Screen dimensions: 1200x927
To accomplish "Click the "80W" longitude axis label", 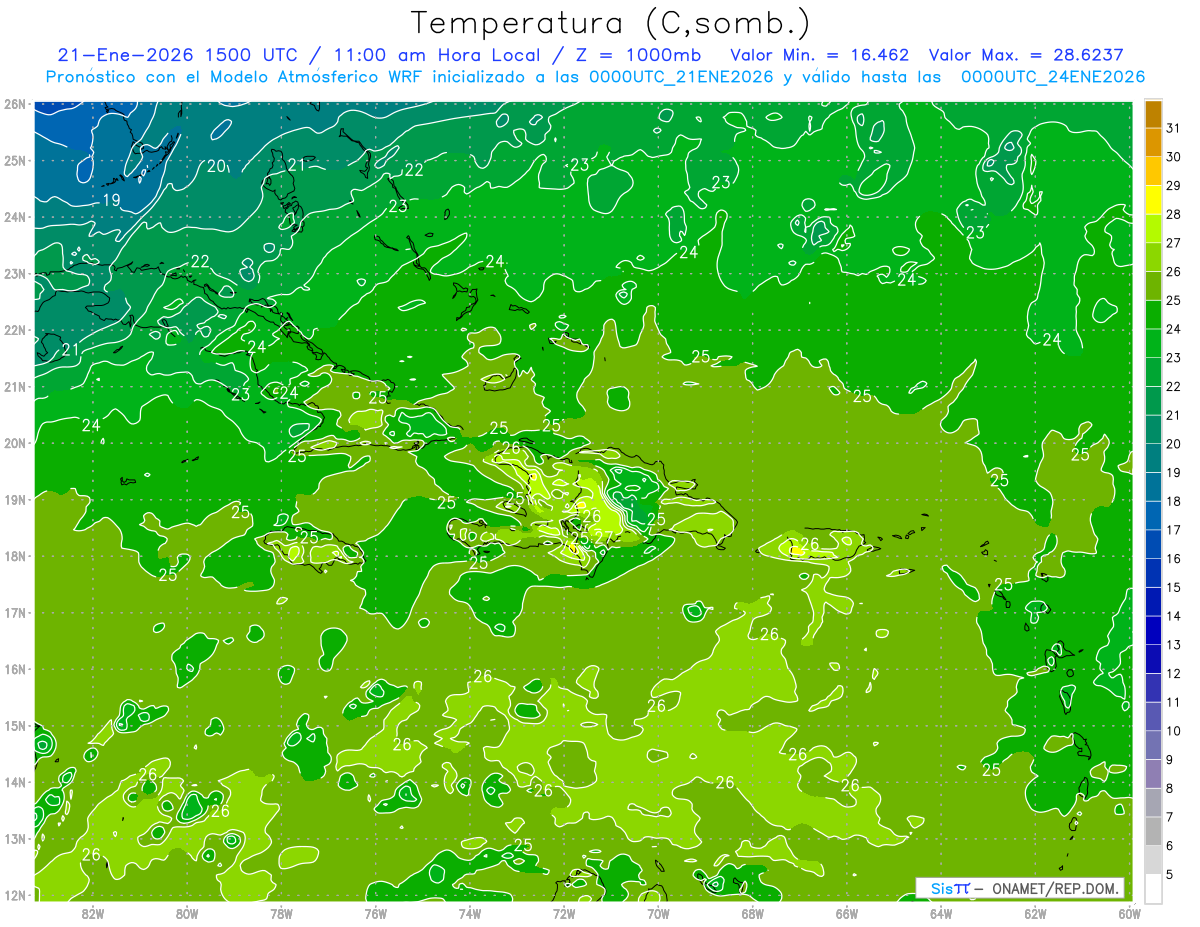I will click(x=186, y=913).
